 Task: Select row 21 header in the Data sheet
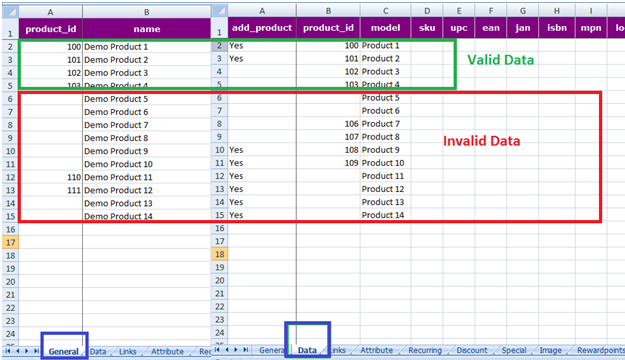pyautogui.click(x=220, y=293)
